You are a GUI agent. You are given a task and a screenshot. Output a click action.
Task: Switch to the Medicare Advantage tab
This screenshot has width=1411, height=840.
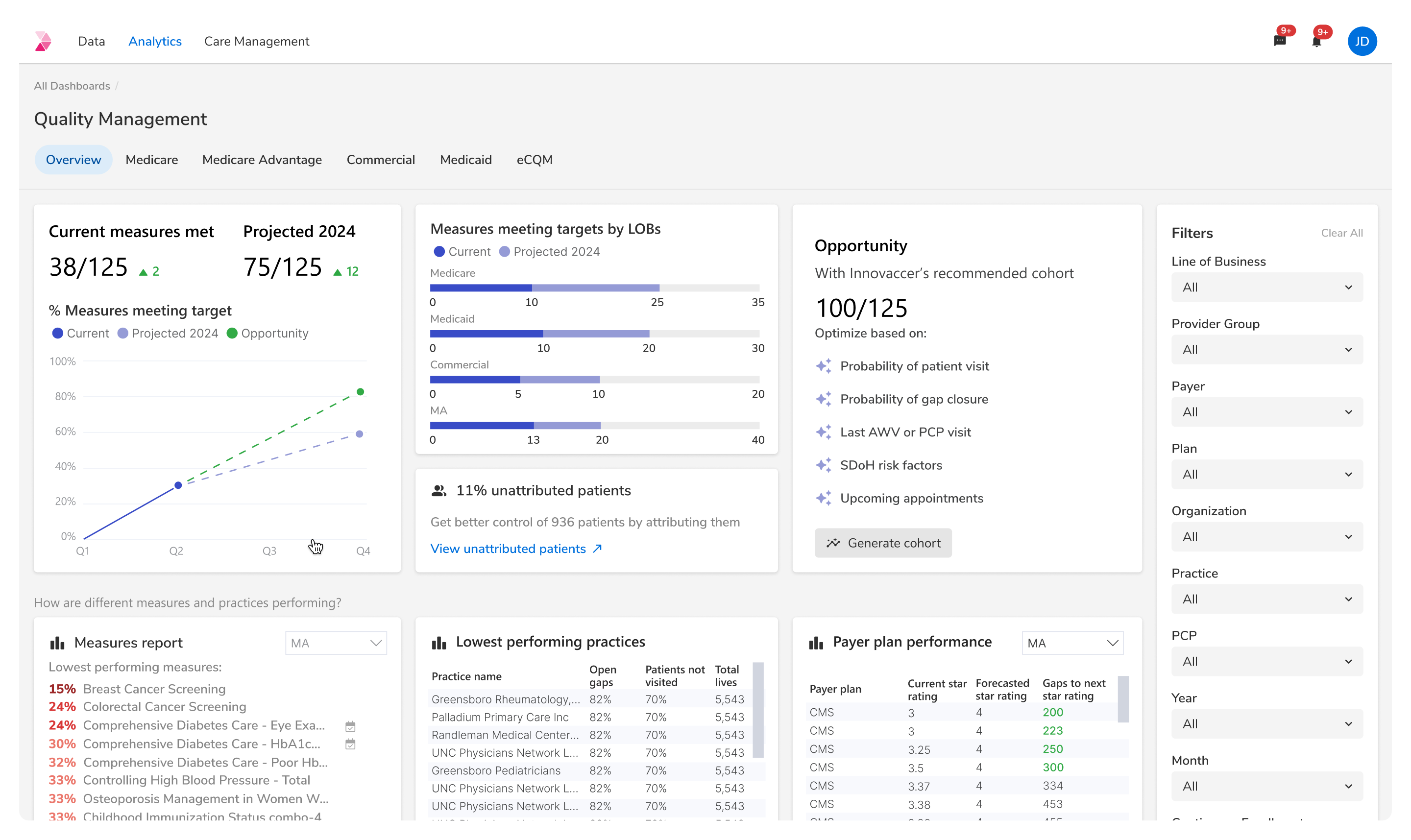pyautogui.click(x=262, y=160)
